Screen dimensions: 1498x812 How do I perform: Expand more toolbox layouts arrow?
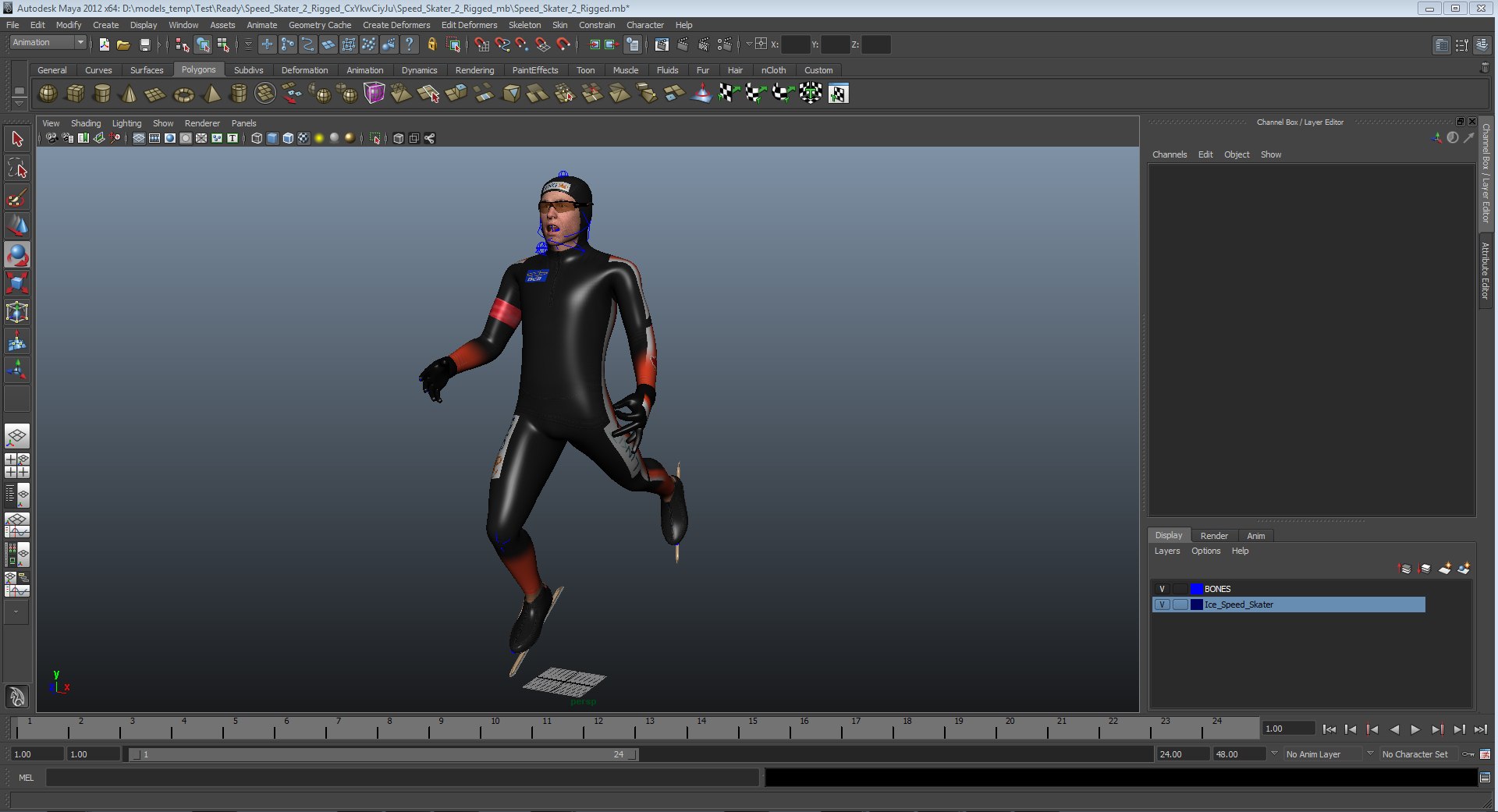coord(16,612)
